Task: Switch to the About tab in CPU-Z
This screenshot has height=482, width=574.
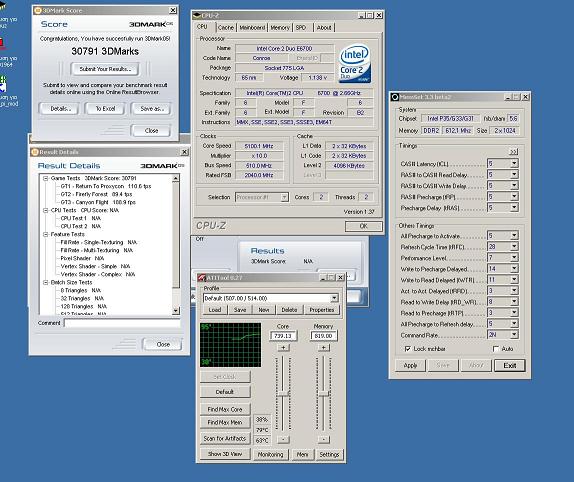Action: point(324,27)
